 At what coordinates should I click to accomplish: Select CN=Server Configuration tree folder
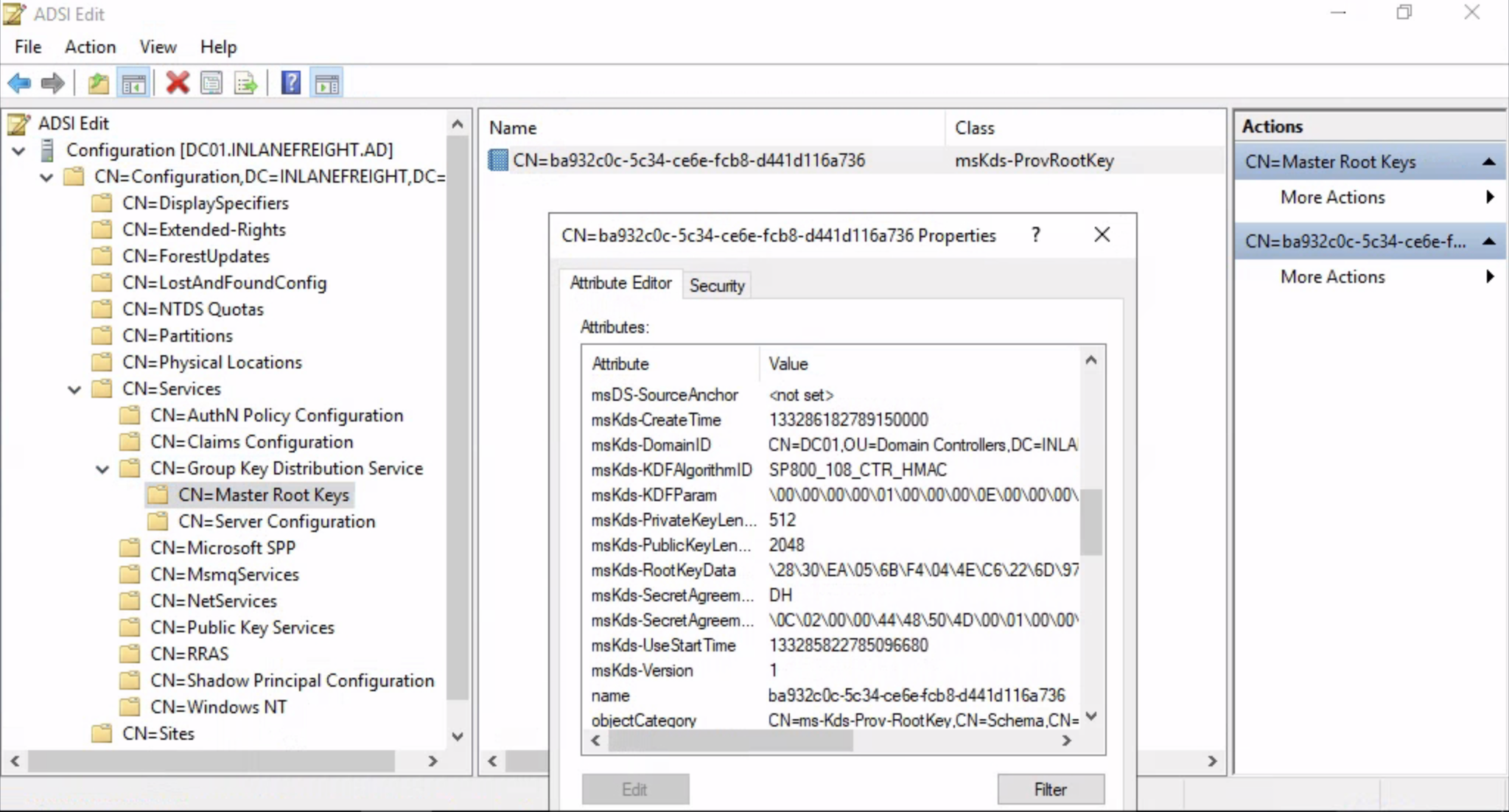(276, 522)
